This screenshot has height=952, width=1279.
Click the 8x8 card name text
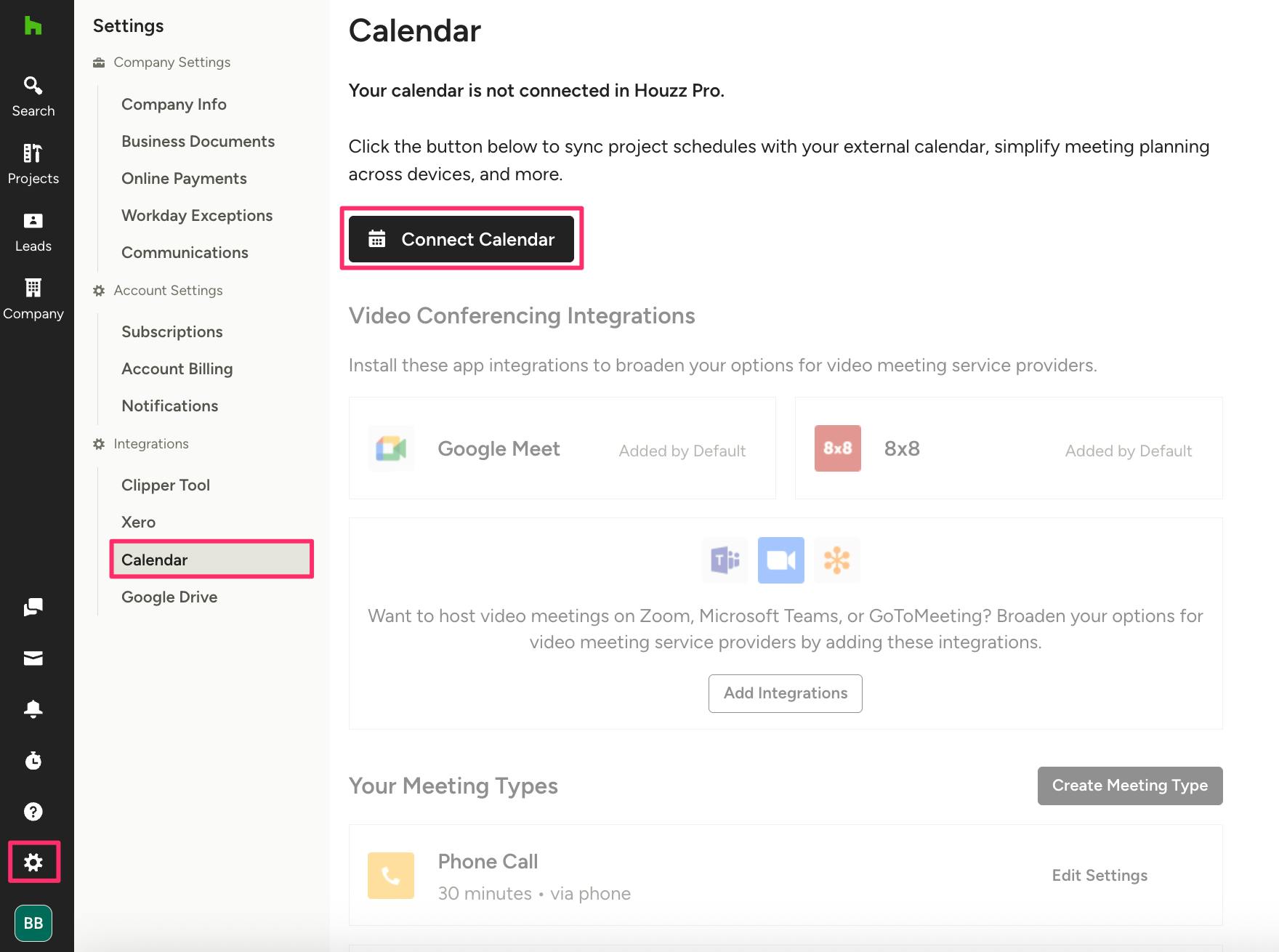tap(902, 448)
